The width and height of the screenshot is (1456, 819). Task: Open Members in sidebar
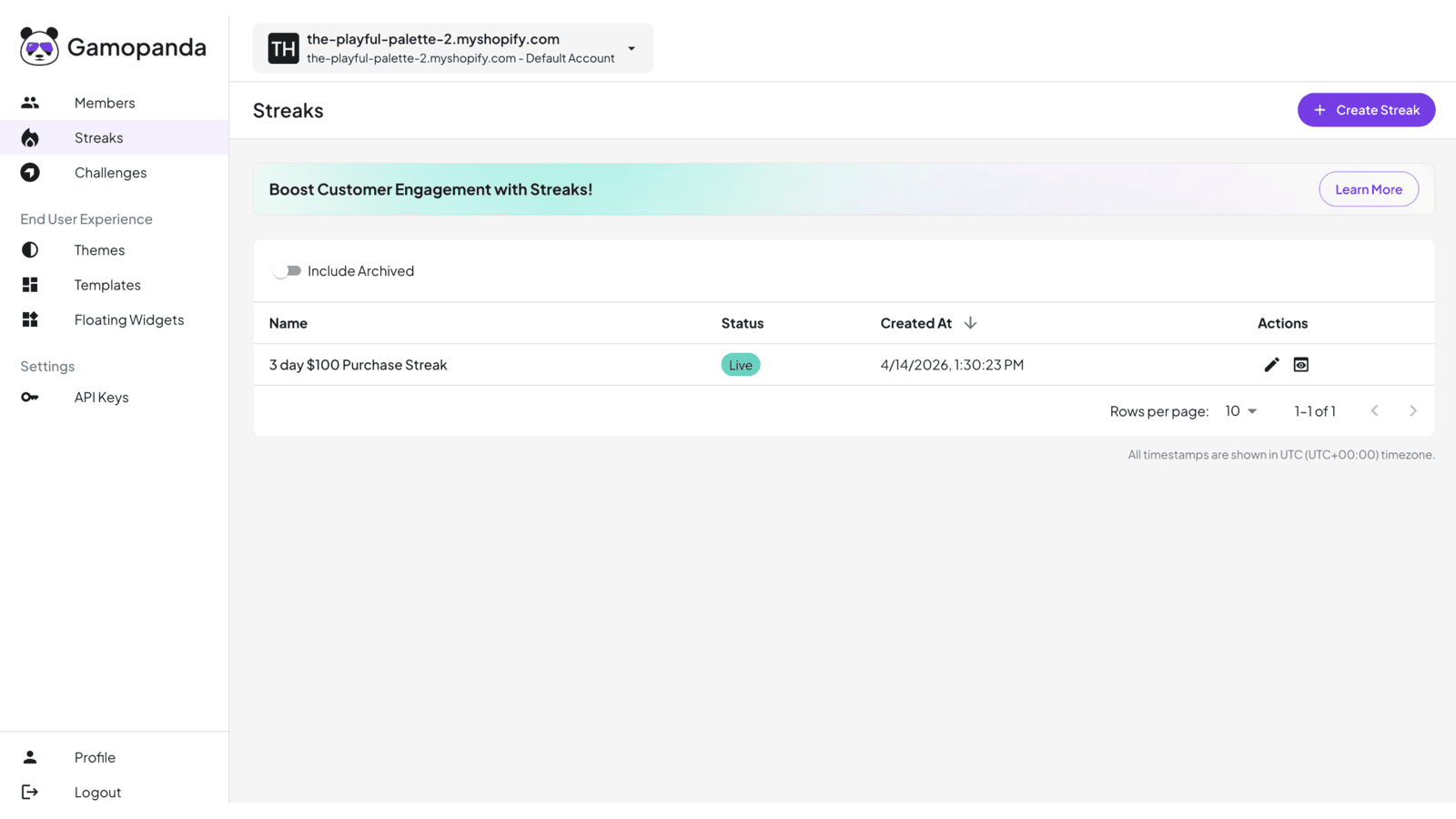click(x=114, y=103)
